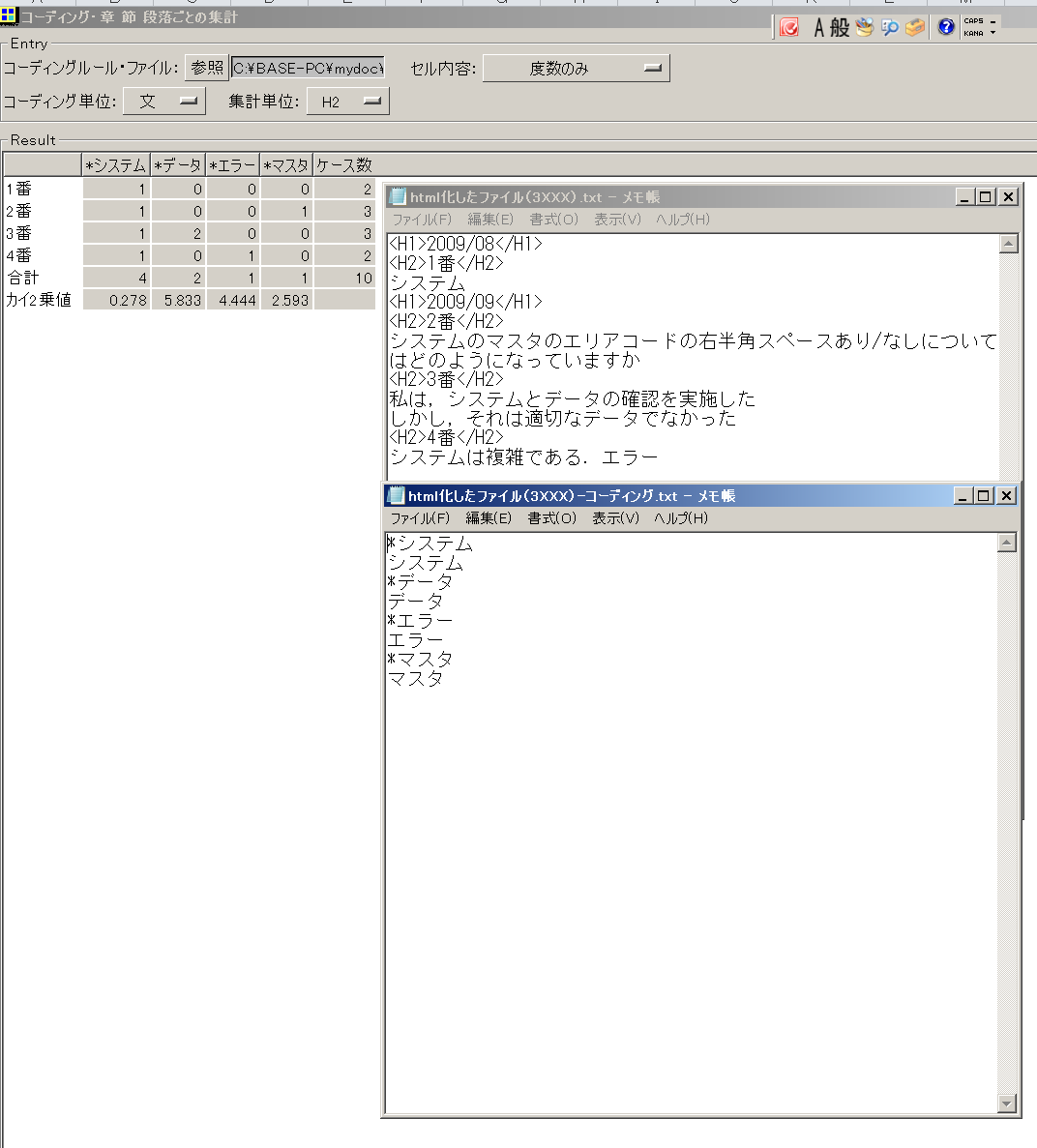Click the *マスタ line in coding Notepad
Screen dimensions: 1037x1148
tap(420, 659)
